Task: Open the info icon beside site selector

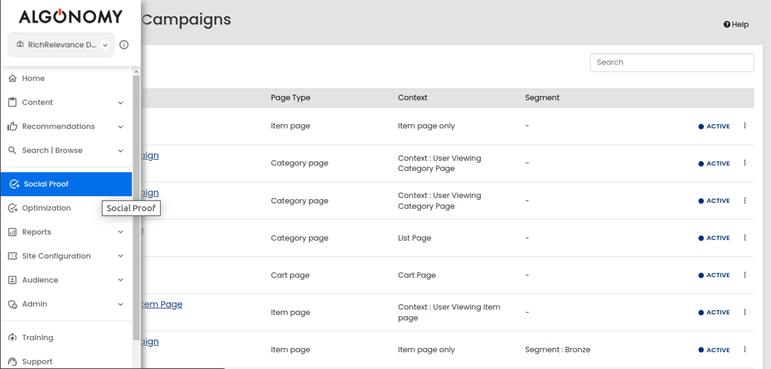Action: pyautogui.click(x=124, y=45)
